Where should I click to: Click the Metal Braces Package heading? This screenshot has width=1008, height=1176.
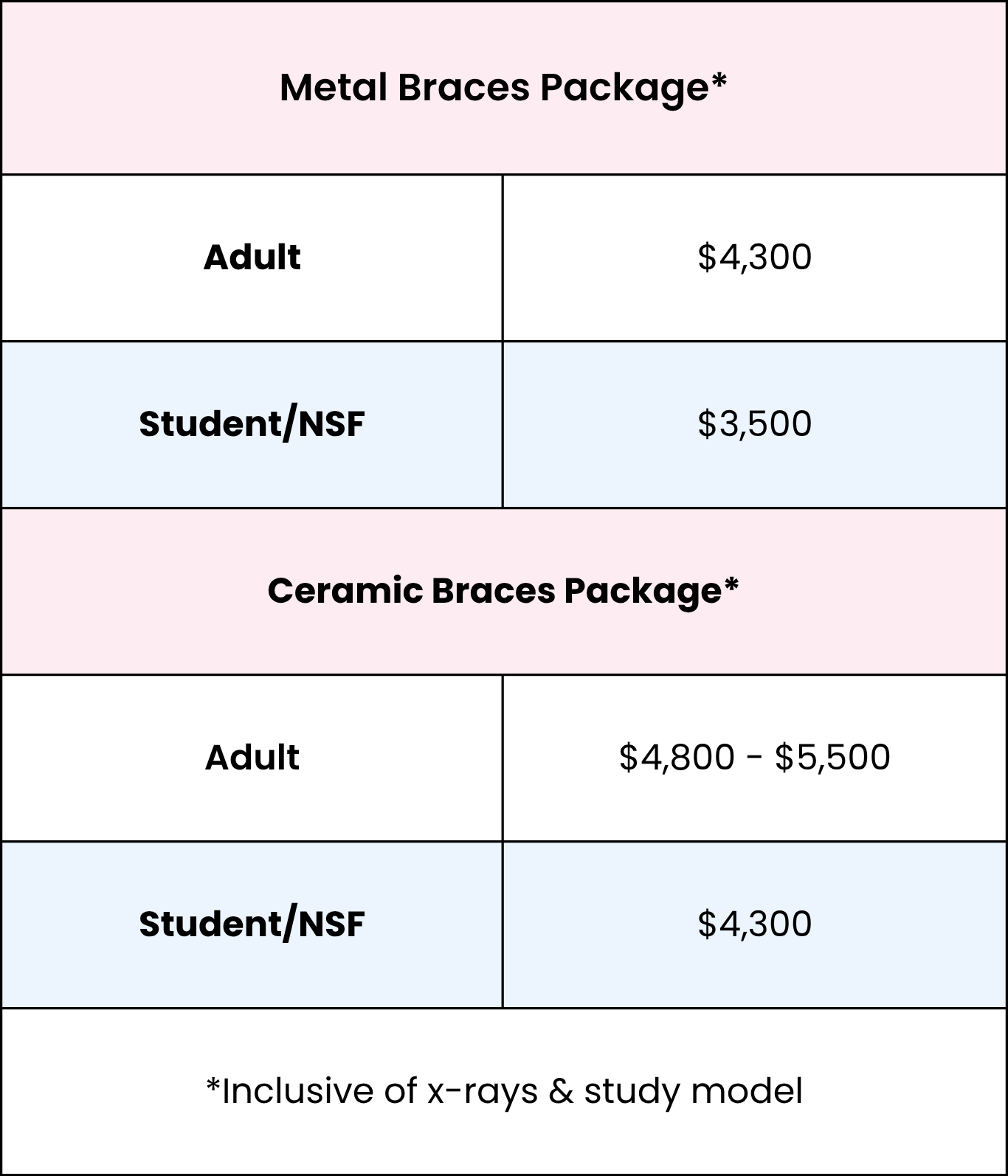(x=494, y=88)
